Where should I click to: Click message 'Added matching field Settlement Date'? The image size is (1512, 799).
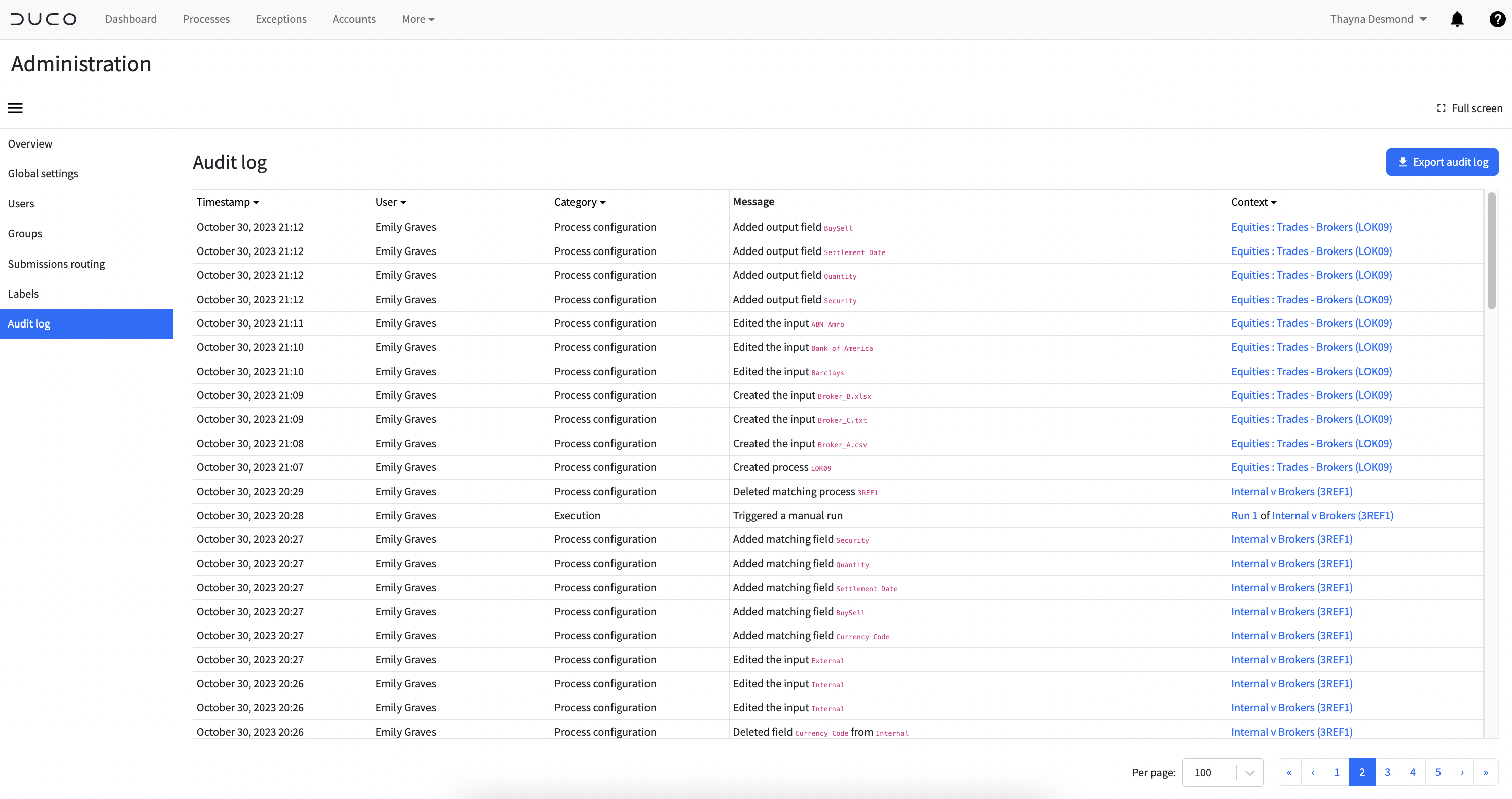pyautogui.click(x=815, y=588)
